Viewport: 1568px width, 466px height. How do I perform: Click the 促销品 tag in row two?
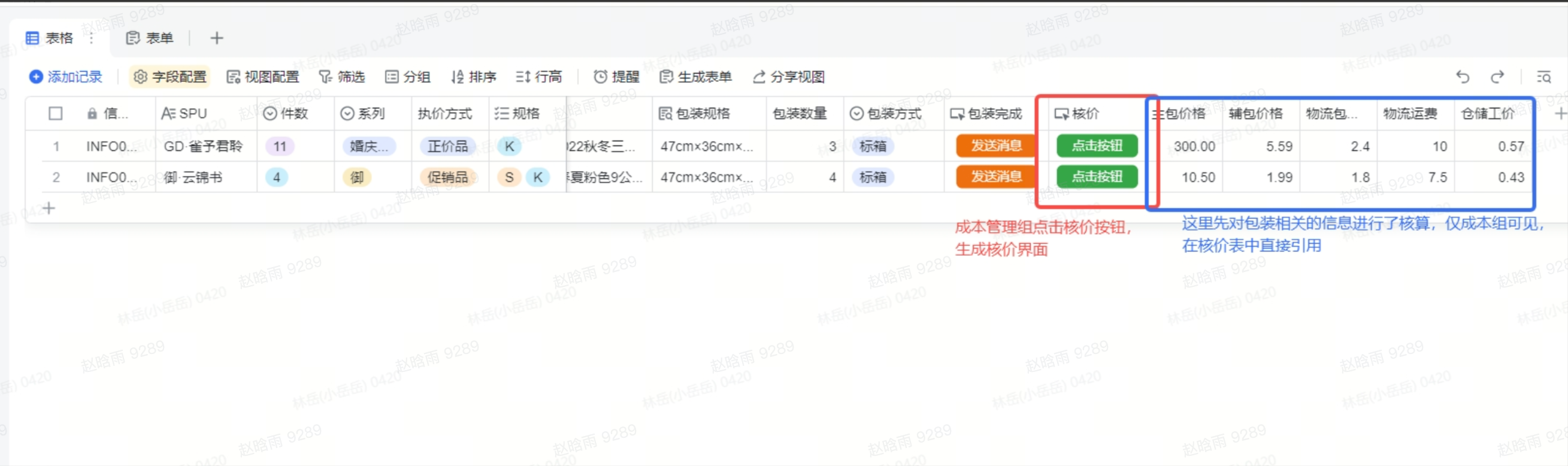(447, 177)
